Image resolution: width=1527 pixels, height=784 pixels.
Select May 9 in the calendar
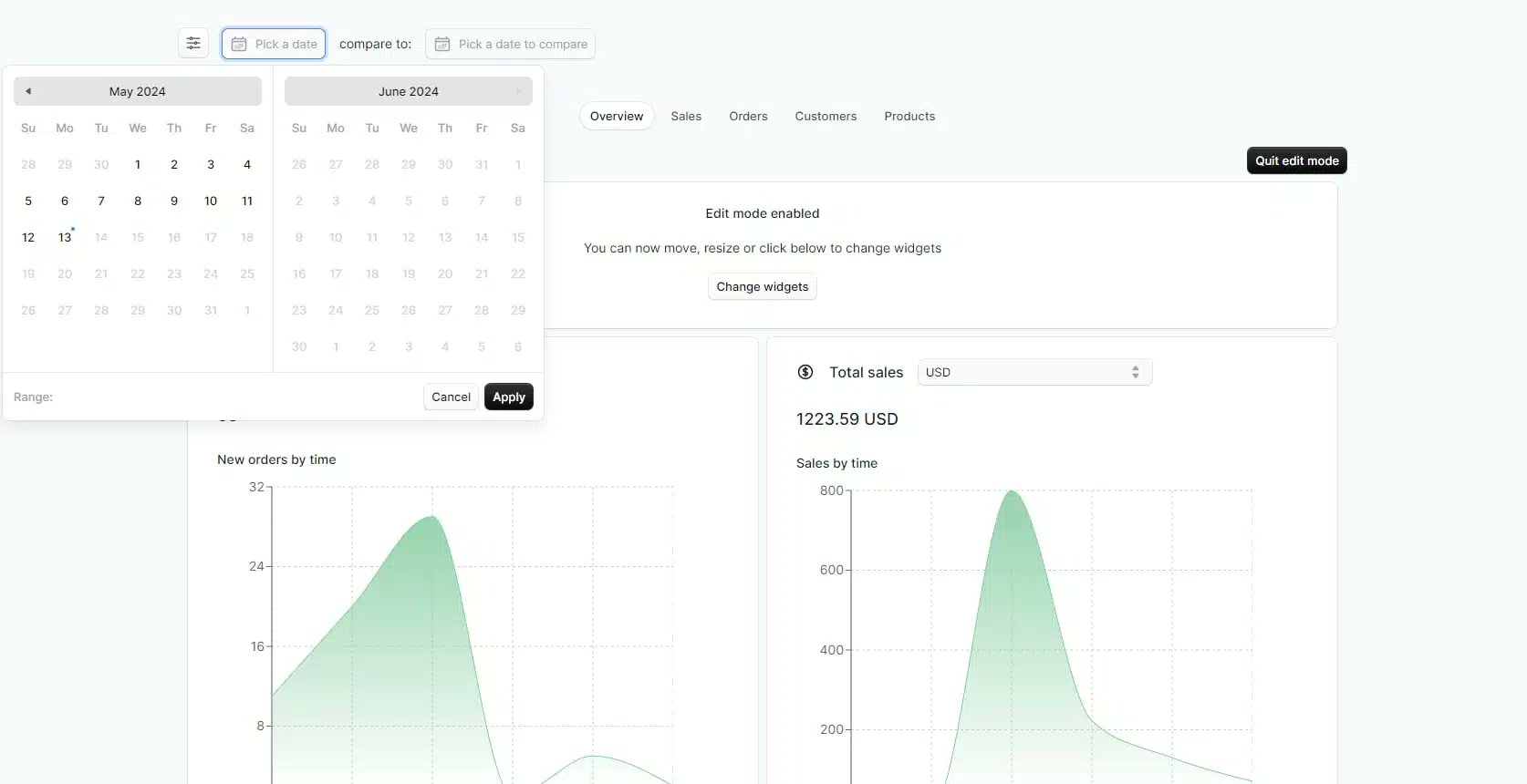pyautogui.click(x=174, y=201)
